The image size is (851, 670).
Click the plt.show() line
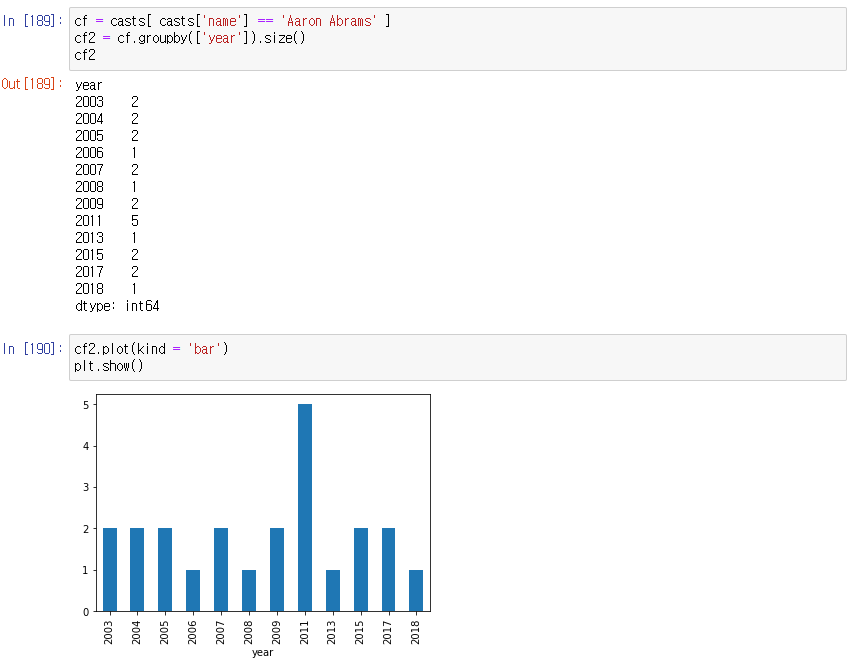tap(109, 366)
